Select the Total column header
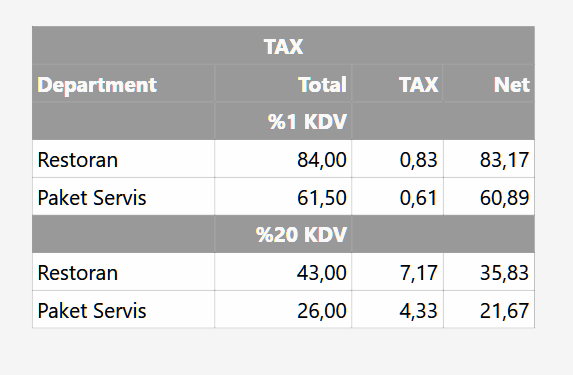 283,84
